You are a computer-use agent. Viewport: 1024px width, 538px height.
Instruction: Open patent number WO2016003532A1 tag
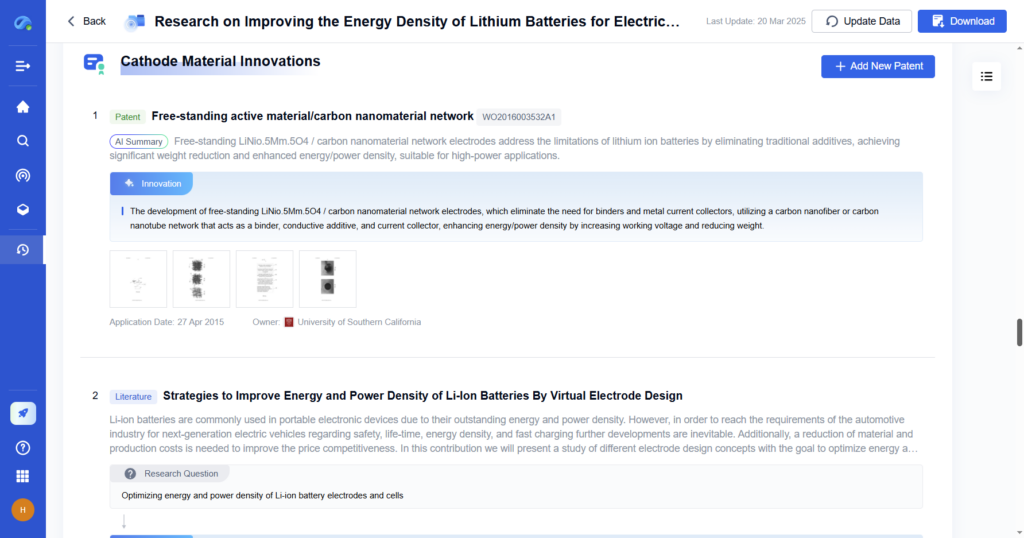(x=519, y=117)
